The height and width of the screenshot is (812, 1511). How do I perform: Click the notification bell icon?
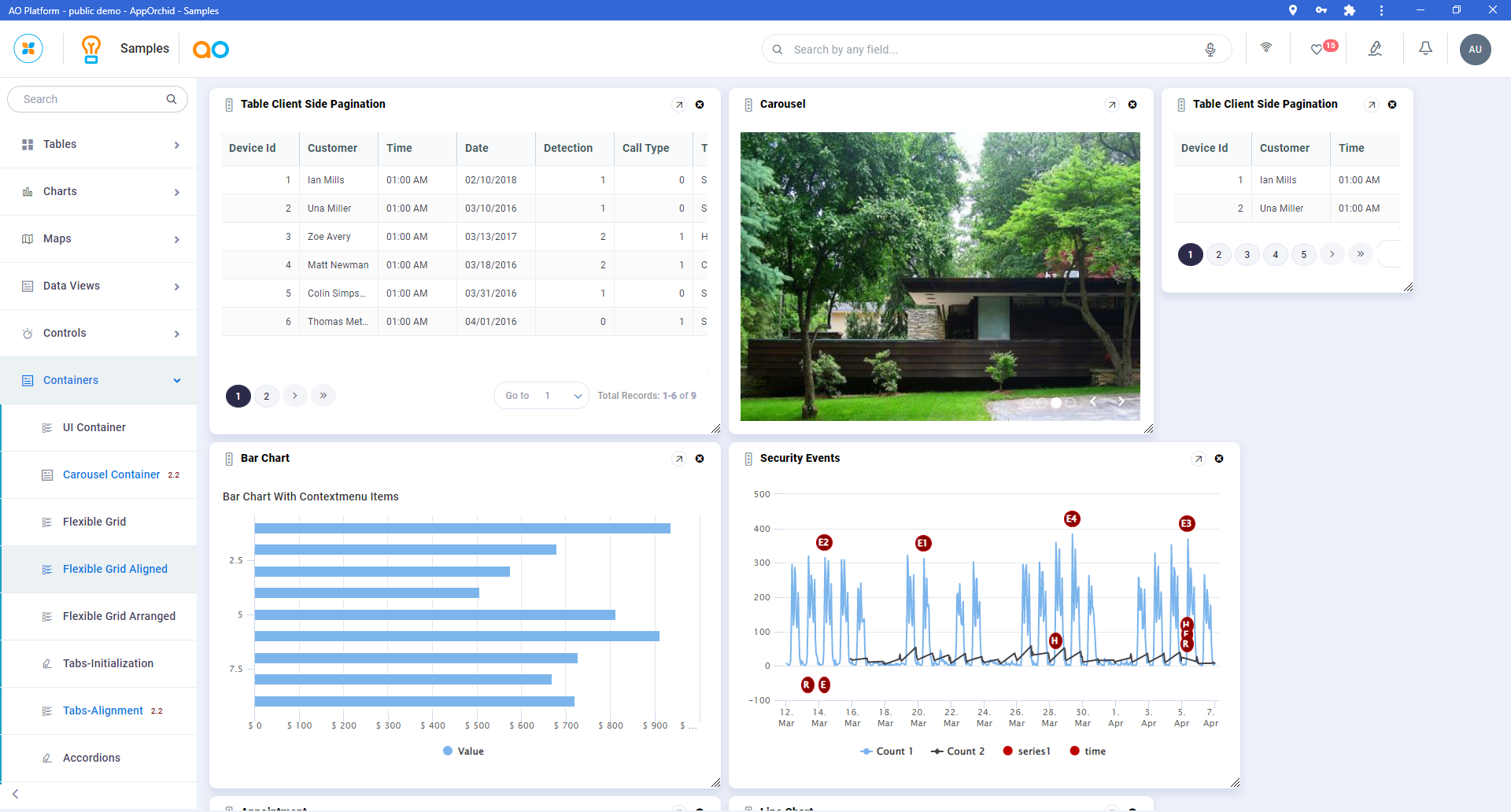click(x=1425, y=49)
